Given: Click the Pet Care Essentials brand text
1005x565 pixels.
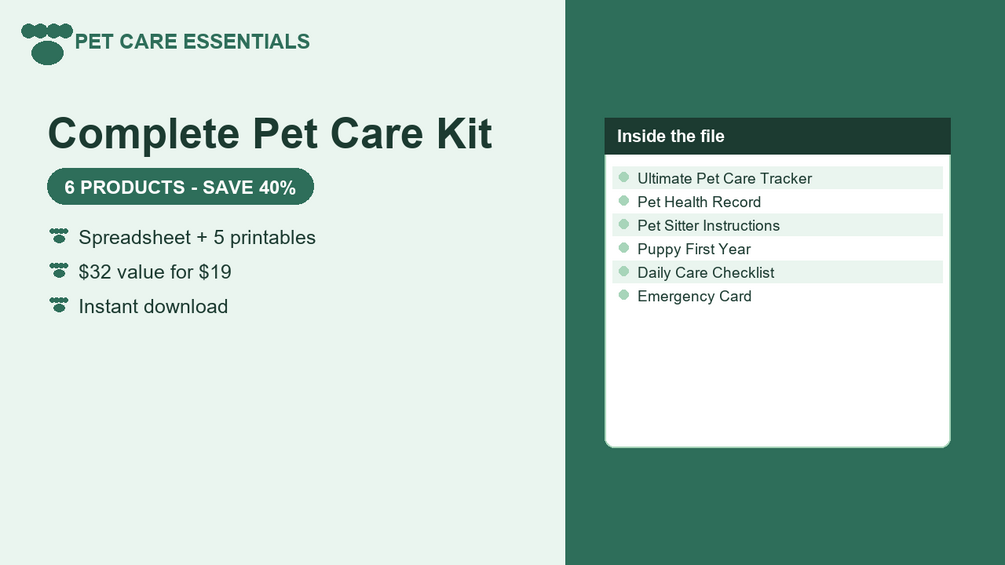Looking at the screenshot, I should click(192, 42).
